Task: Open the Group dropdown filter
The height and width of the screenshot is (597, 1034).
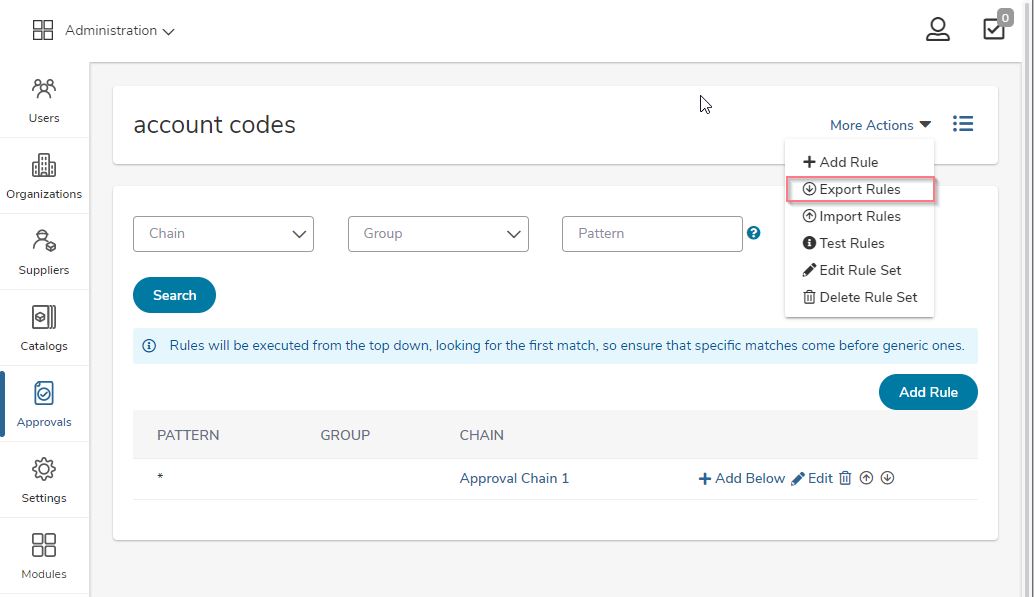Action: pyautogui.click(x=438, y=234)
